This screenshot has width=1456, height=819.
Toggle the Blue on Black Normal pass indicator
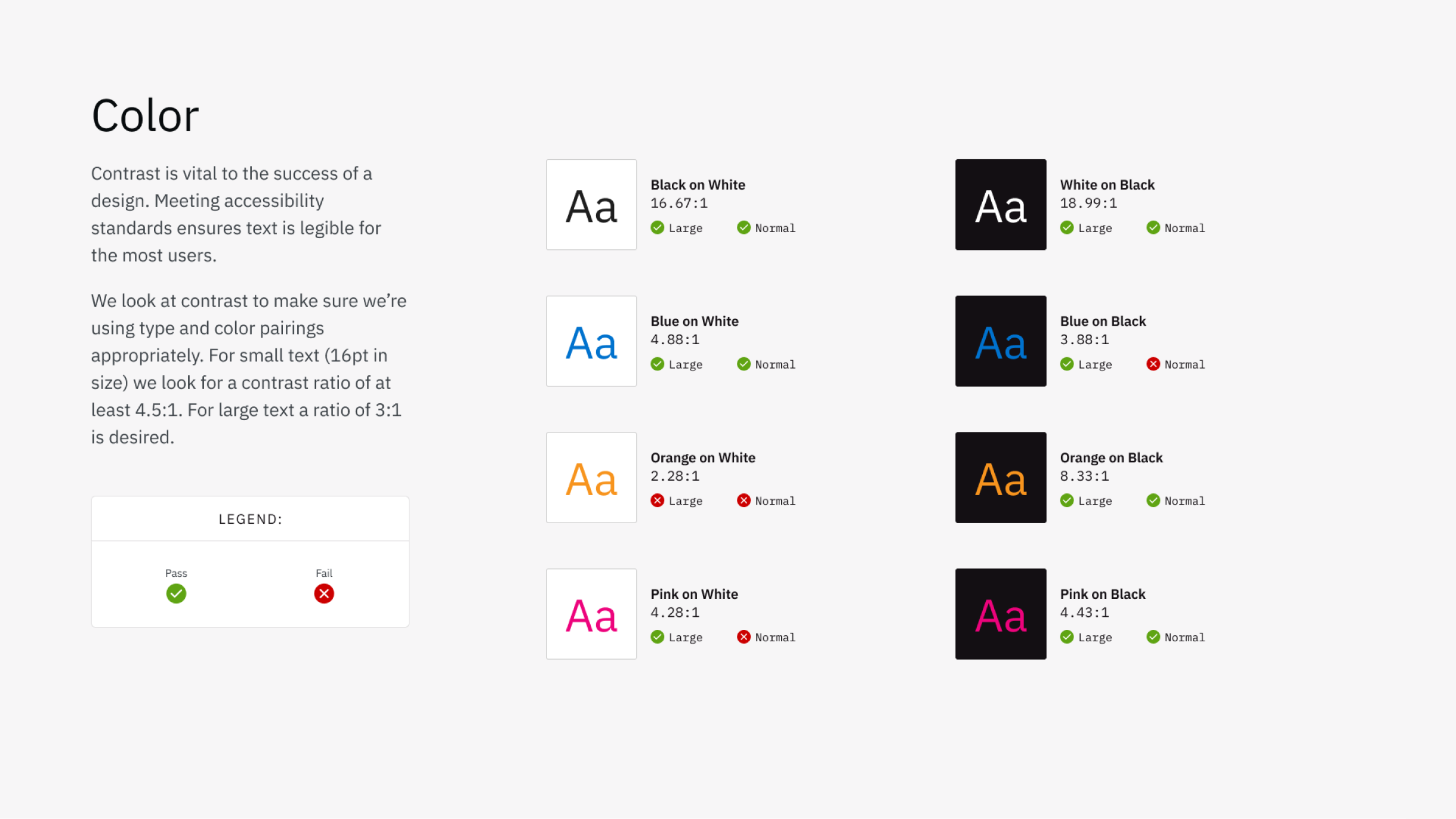tap(1153, 364)
